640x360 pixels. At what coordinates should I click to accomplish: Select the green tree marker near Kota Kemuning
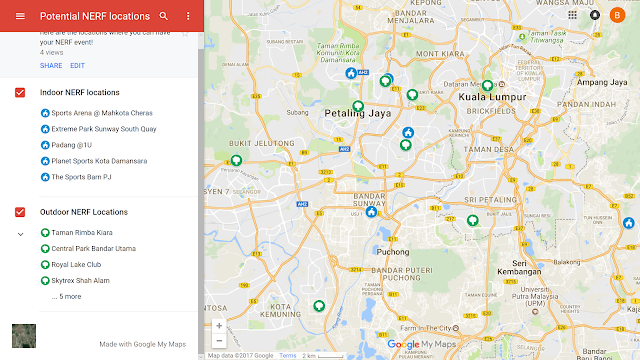pyautogui.click(x=319, y=305)
